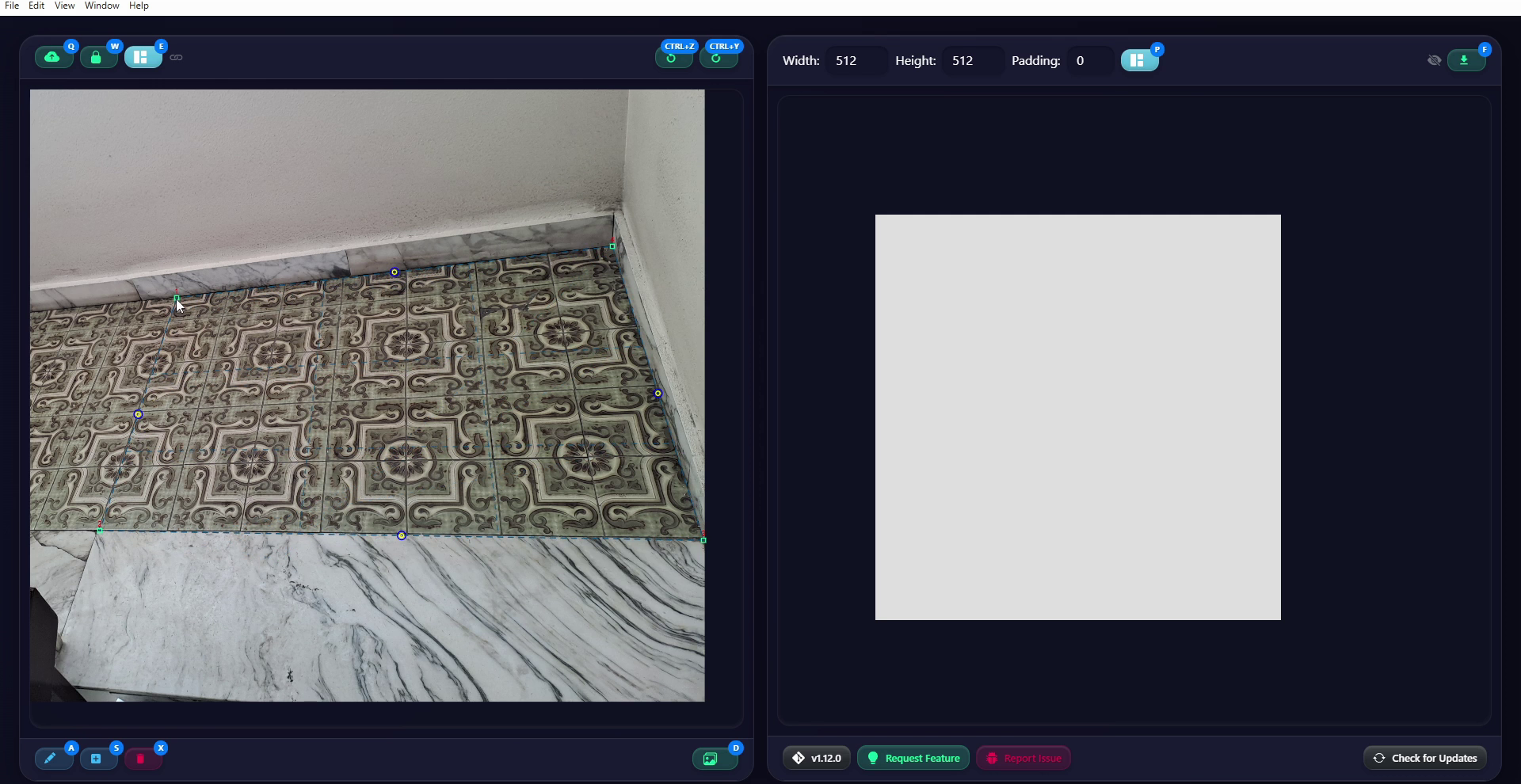Click the Check for Updates button
Viewport: 1521px width, 784px height.
pos(1424,758)
